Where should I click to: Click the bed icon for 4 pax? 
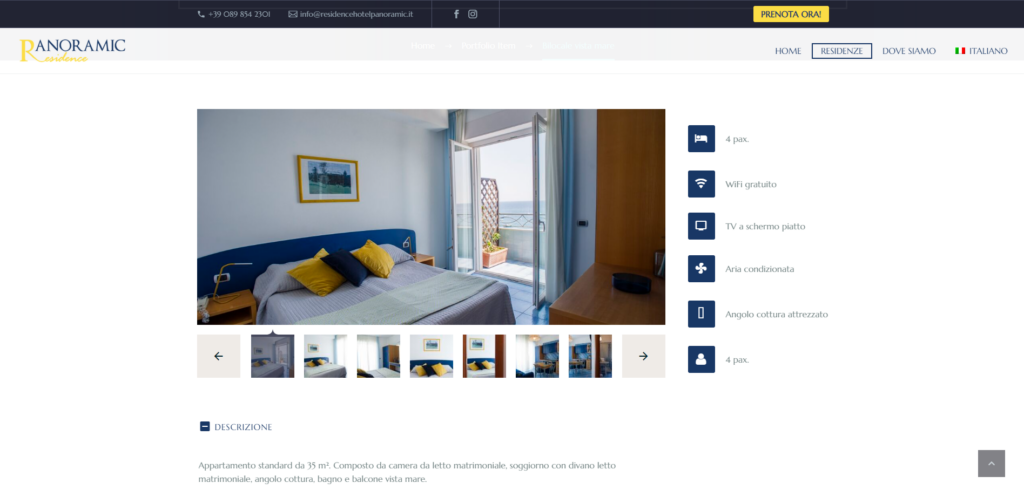(x=701, y=139)
